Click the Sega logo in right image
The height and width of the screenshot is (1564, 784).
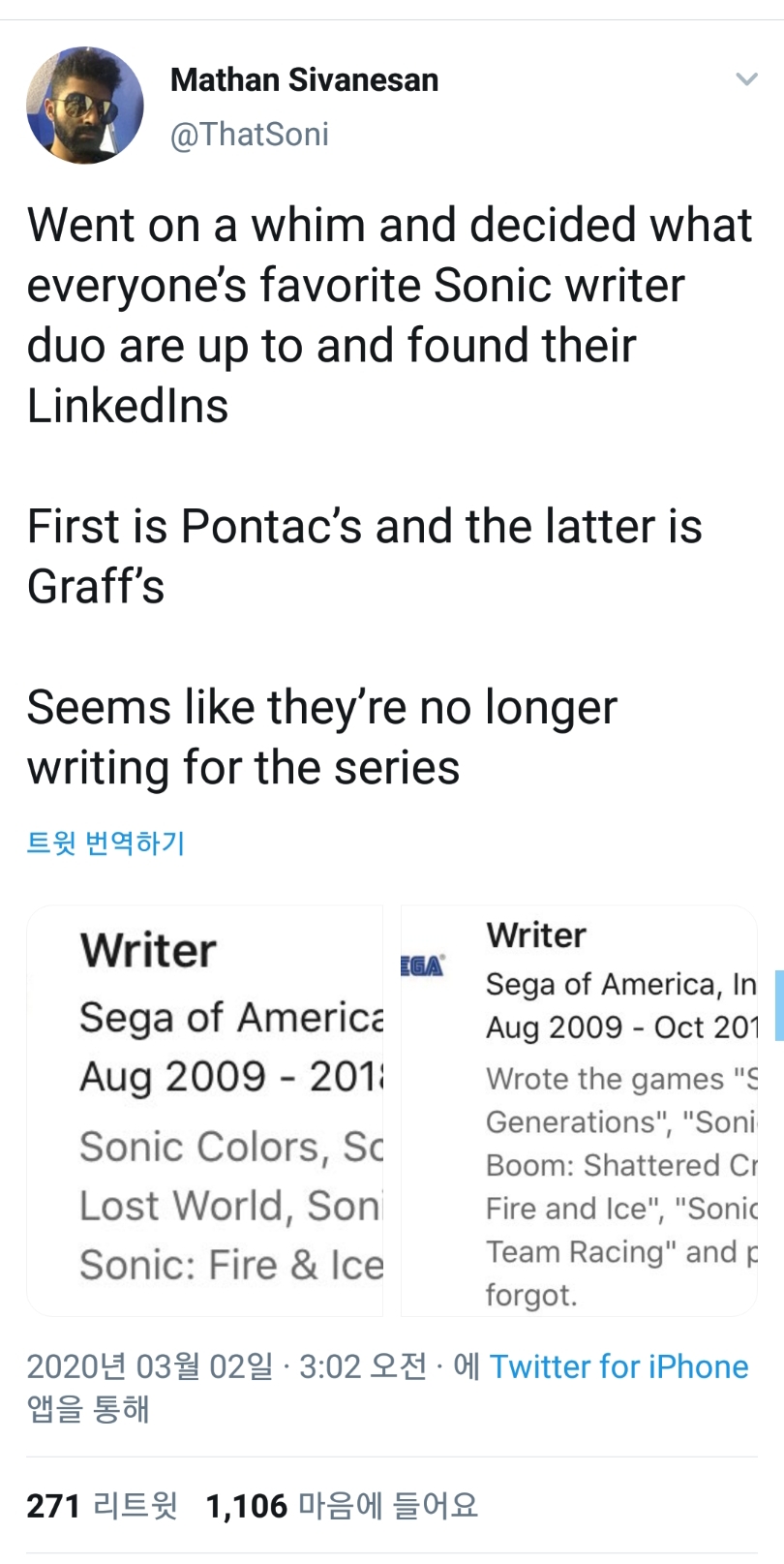[x=423, y=966]
